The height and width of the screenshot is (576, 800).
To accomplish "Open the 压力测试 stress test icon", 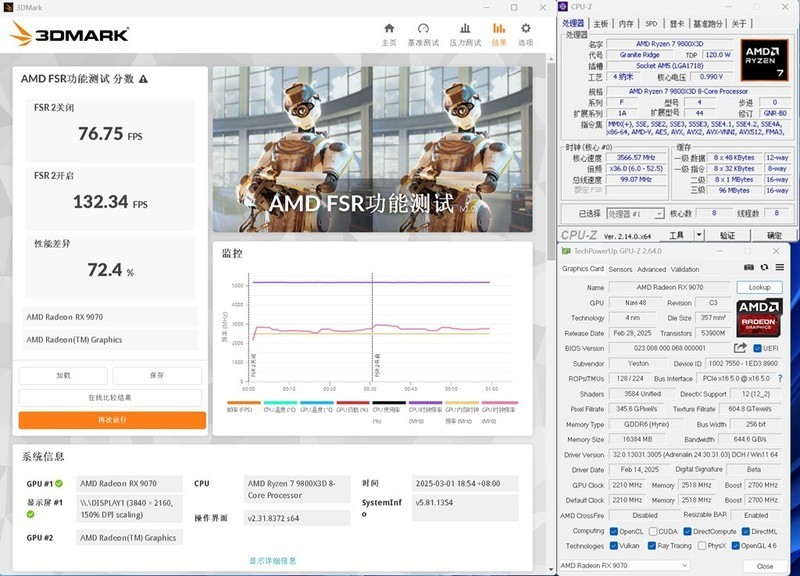I will [464, 28].
